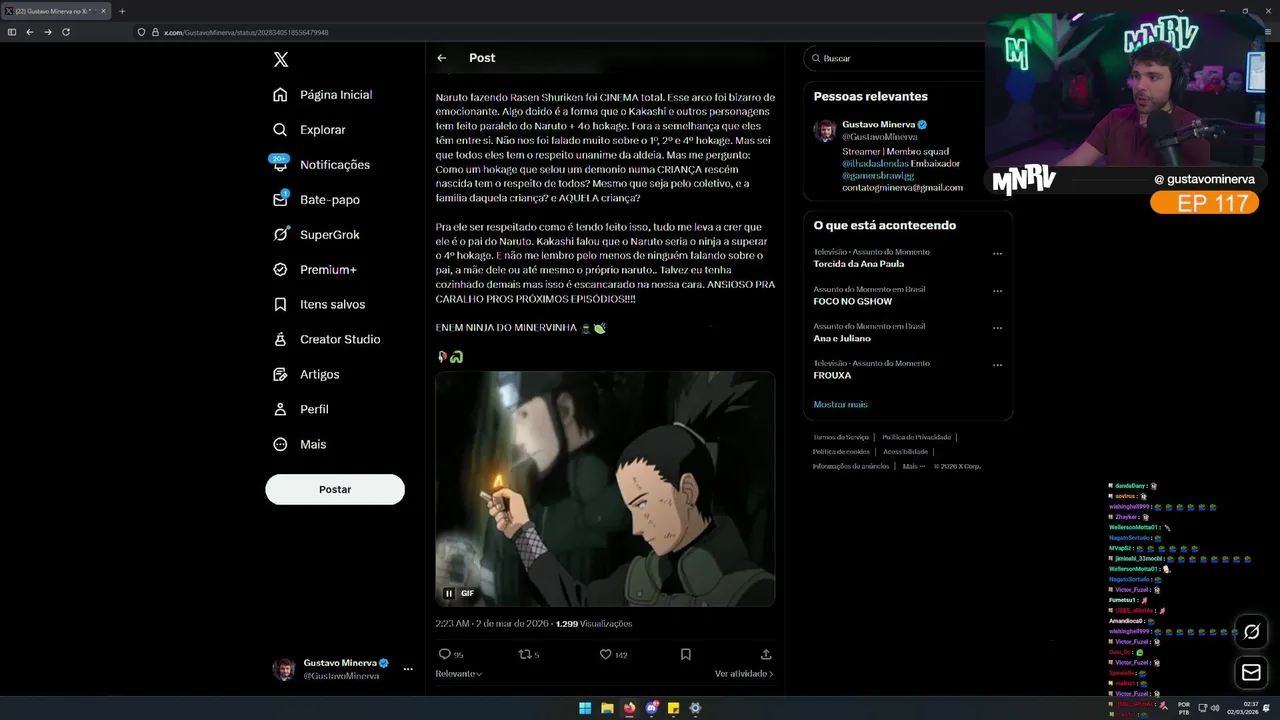Viewport: 1280px width, 720px height.
Task: Click browser back navigation arrow
Action: (x=30, y=32)
